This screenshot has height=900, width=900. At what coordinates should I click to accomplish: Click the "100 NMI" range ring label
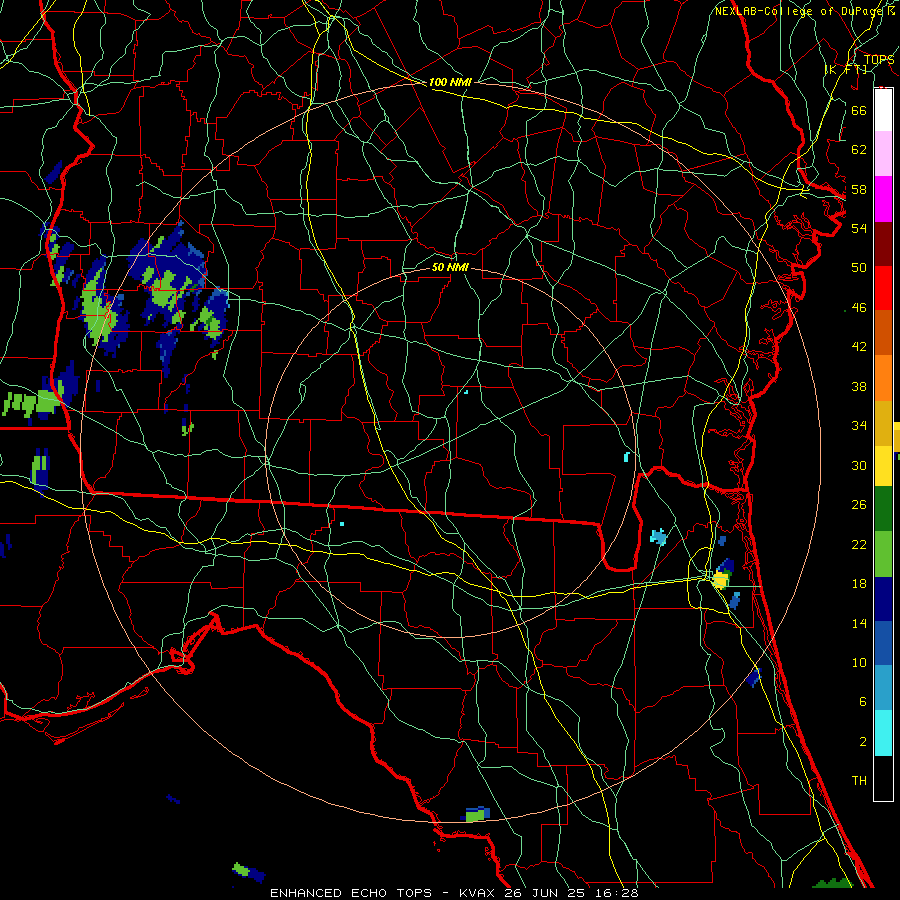(450, 82)
